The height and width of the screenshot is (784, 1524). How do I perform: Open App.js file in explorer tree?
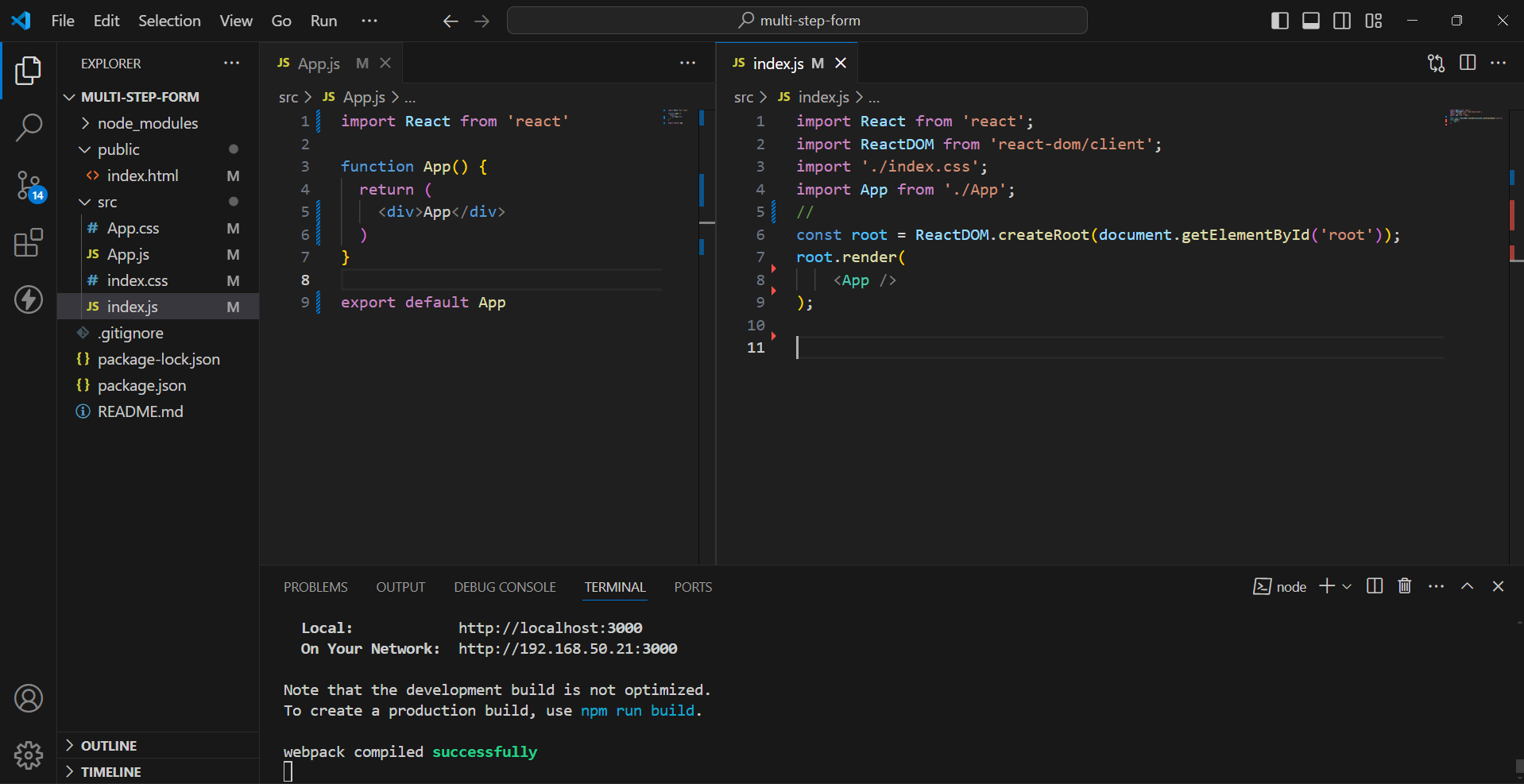(158, 254)
